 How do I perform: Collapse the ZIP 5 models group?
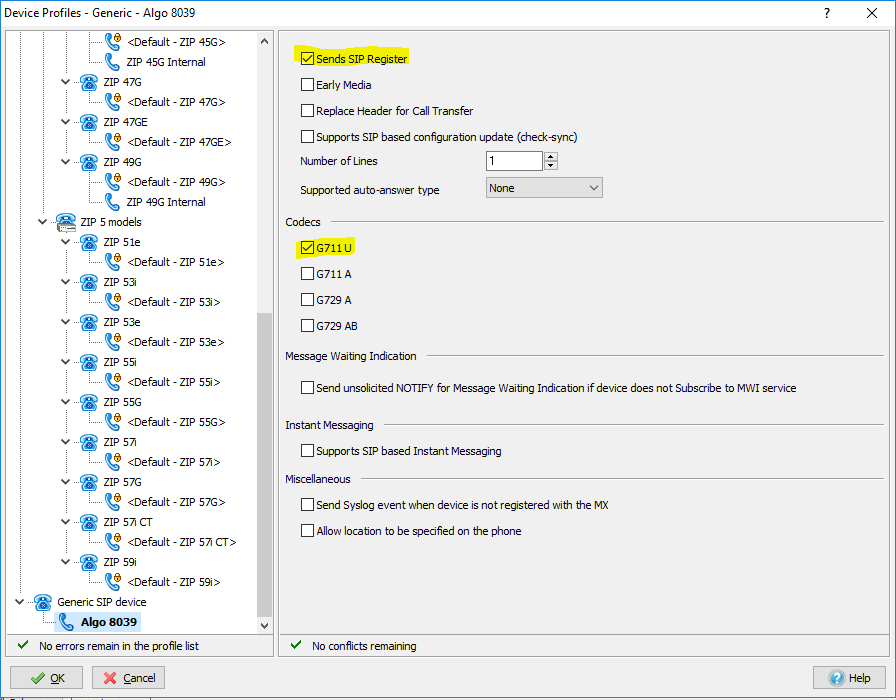pyautogui.click(x=43, y=222)
